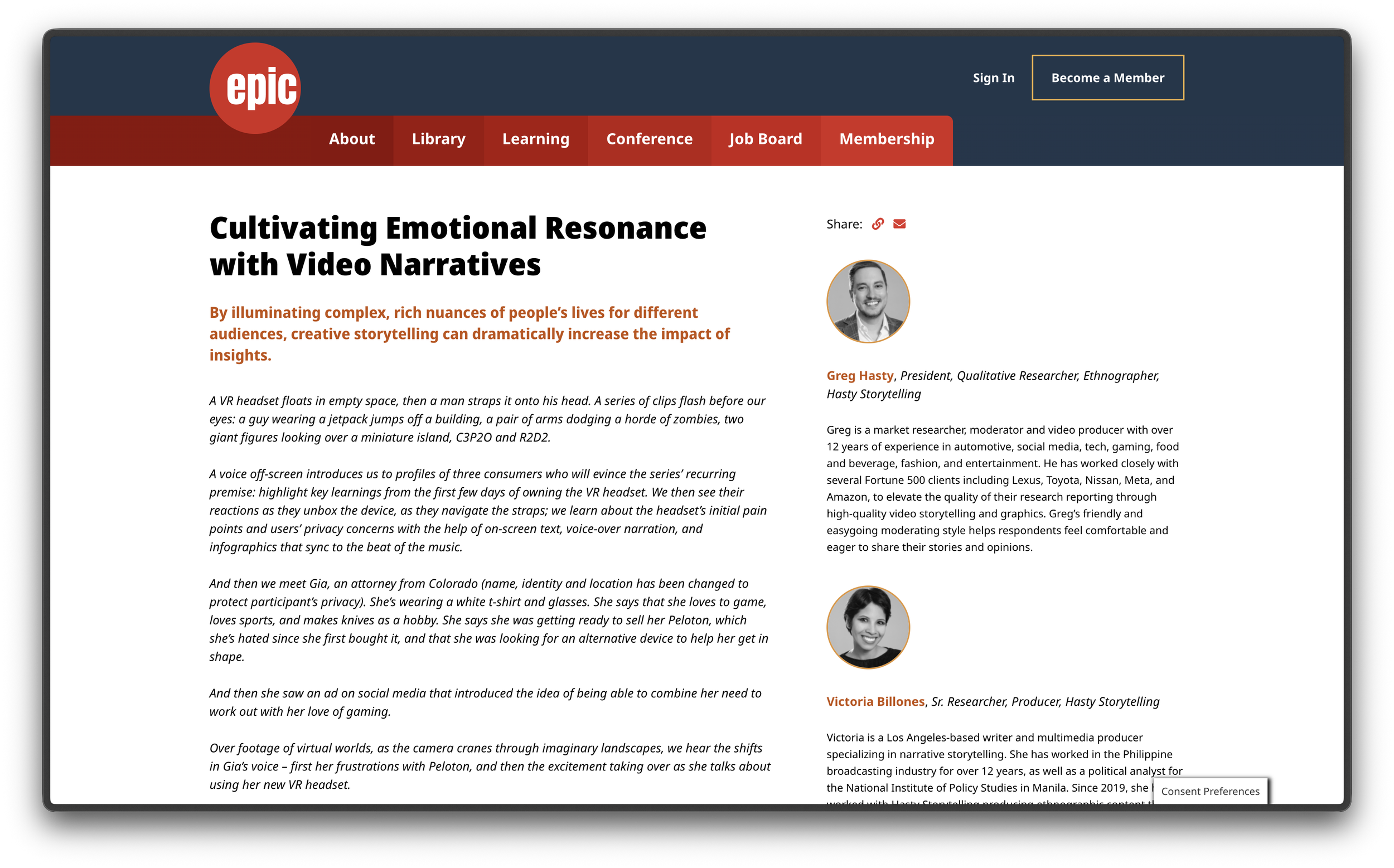Select the Membership menu item
This screenshot has height=868, width=1394.
click(x=886, y=139)
